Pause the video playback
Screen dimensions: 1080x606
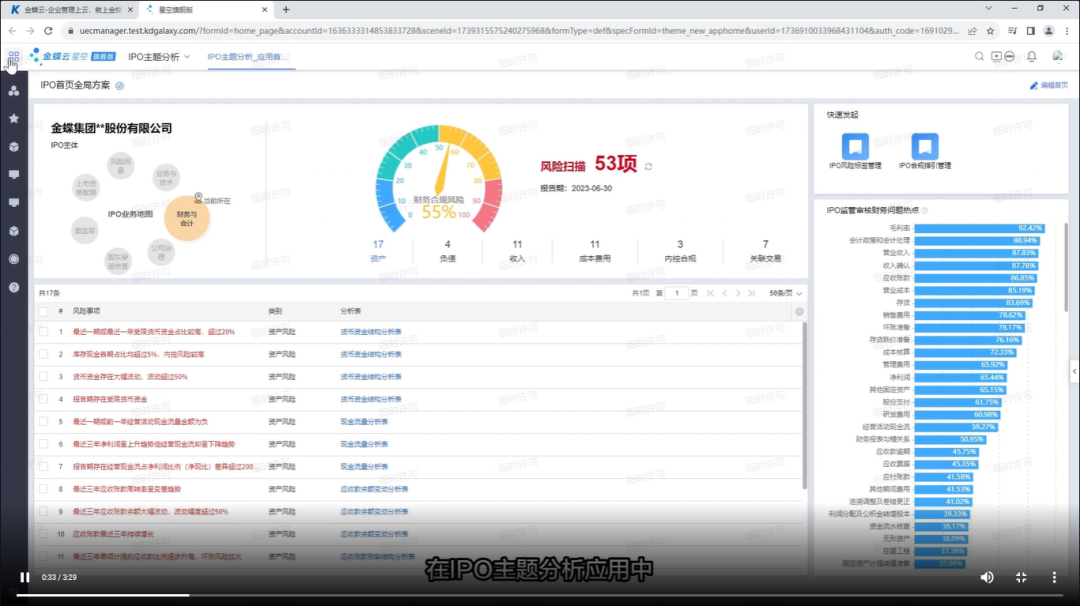point(25,577)
